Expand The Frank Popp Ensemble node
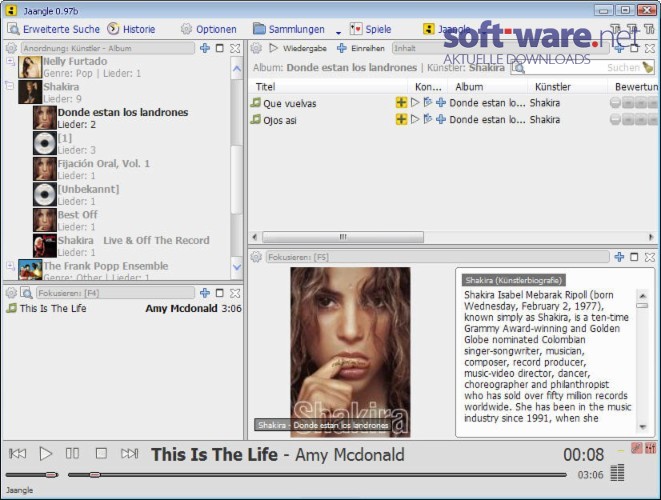The width and height of the screenshot is (661, 500). 10,266
